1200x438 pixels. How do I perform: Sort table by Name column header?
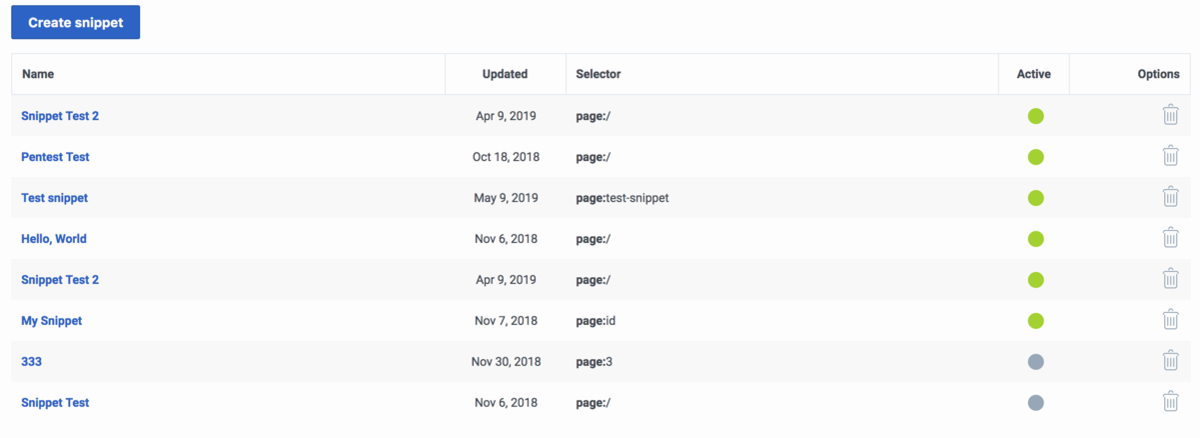38,74
